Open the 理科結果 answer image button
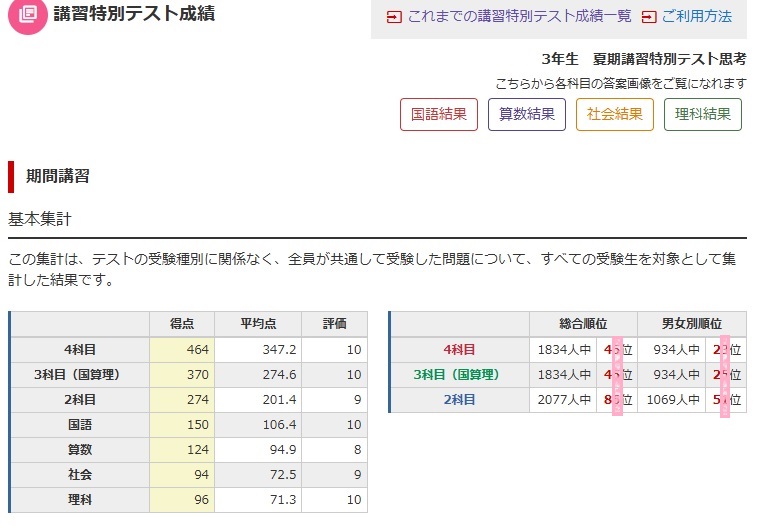 point(703,114)
